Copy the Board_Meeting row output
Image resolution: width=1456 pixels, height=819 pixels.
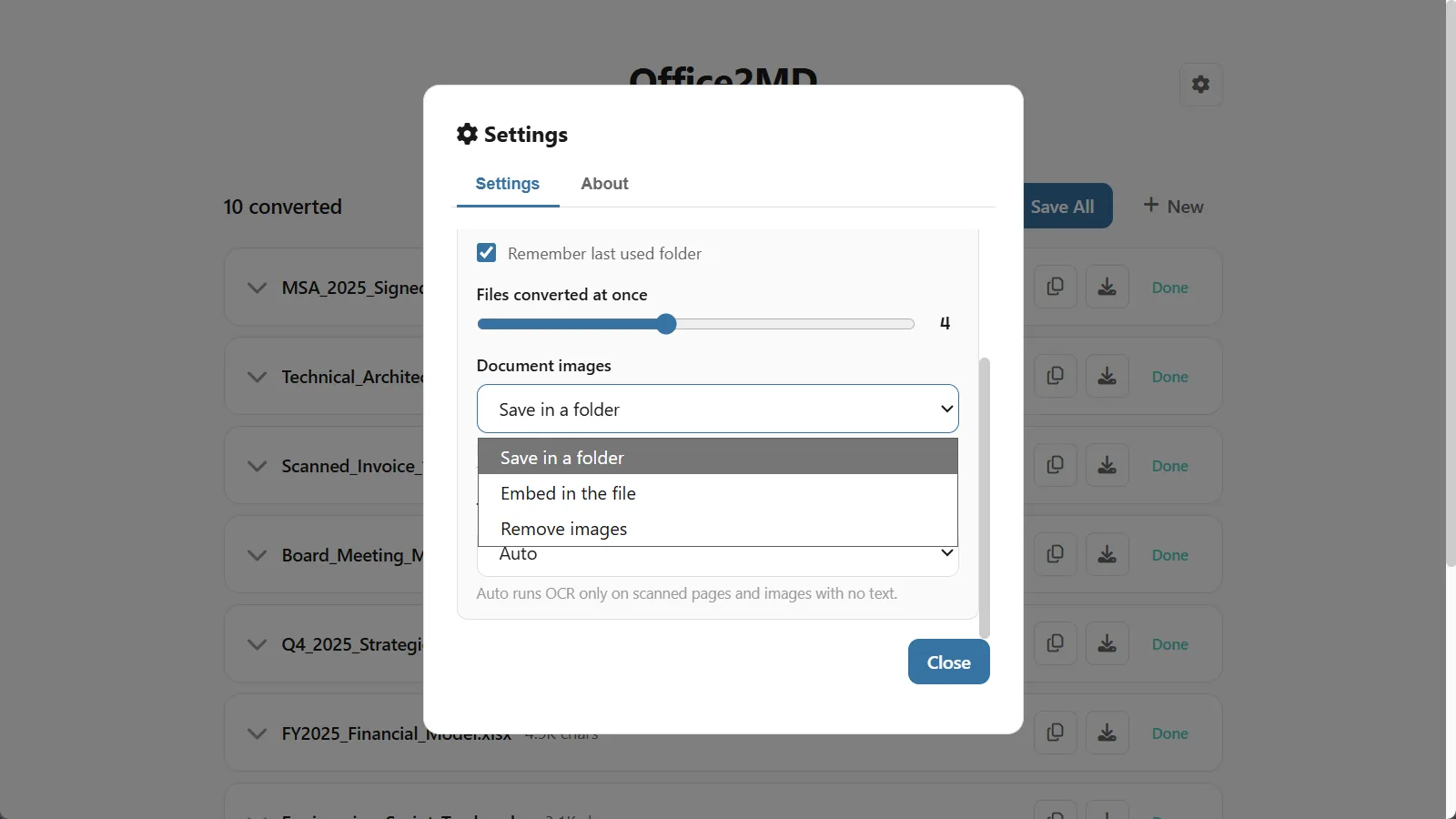tap(1056, 555)
